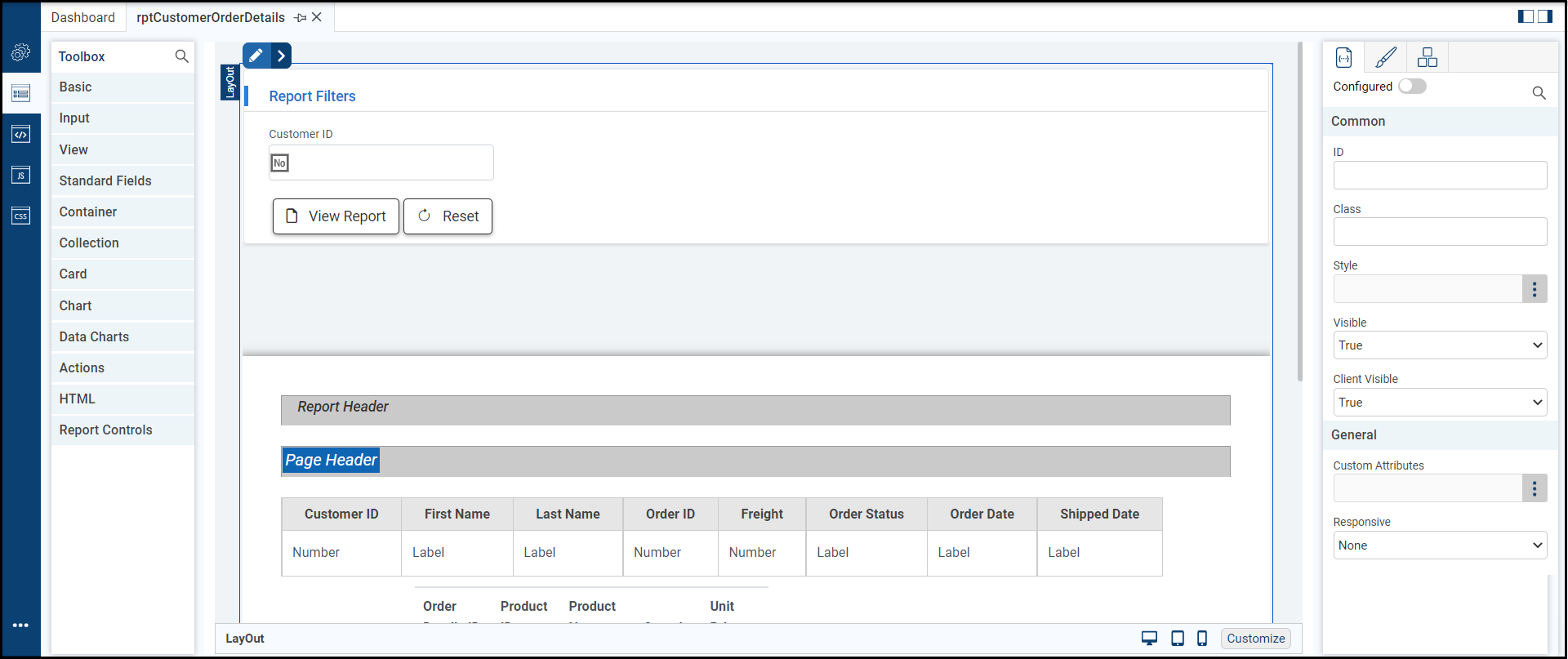Click the canvas vertical scrollbar

(x=1300, y=212)
